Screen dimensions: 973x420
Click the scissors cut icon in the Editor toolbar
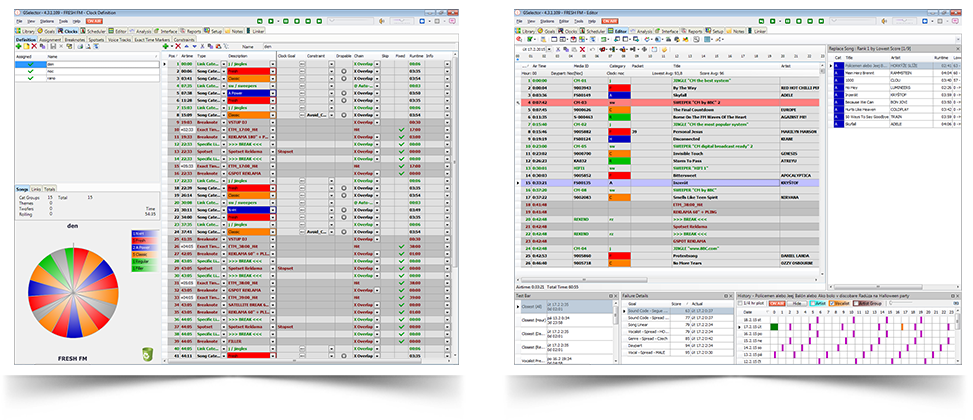558,49
